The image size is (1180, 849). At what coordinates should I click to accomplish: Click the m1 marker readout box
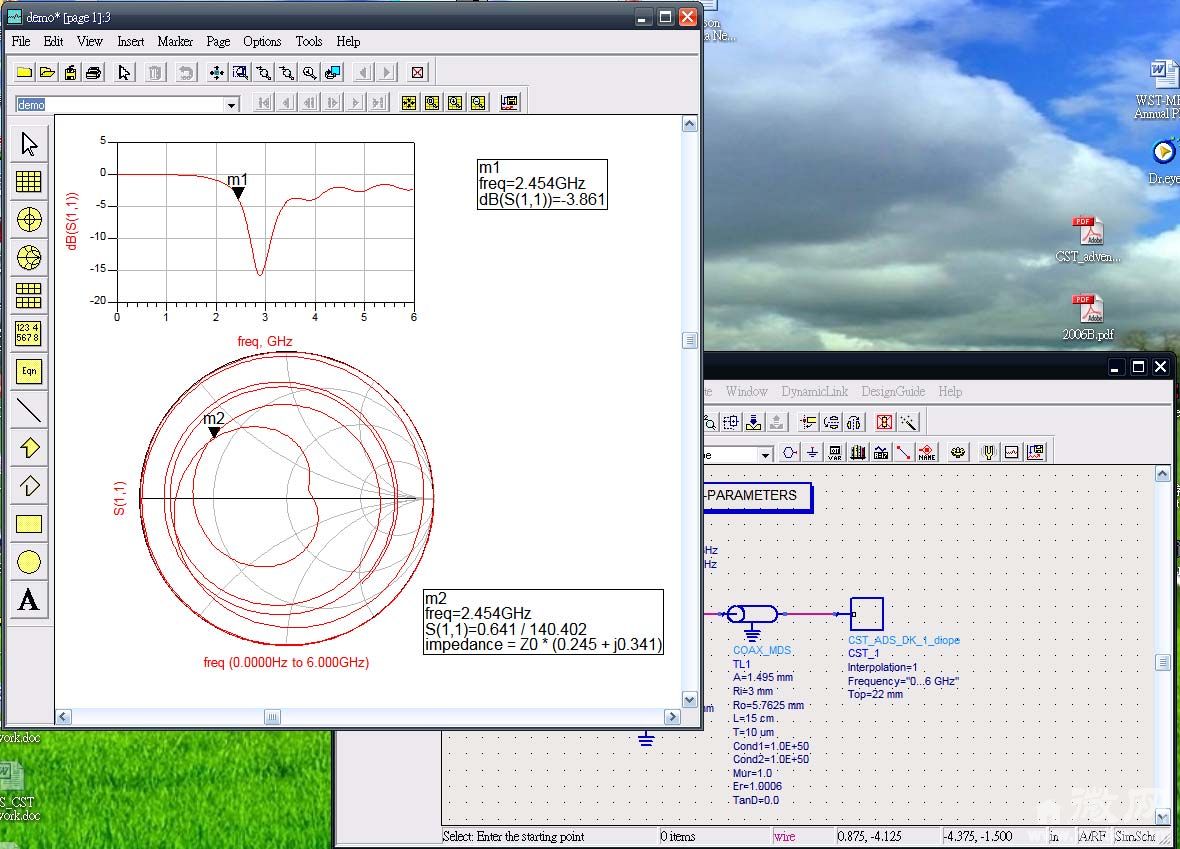542,184
